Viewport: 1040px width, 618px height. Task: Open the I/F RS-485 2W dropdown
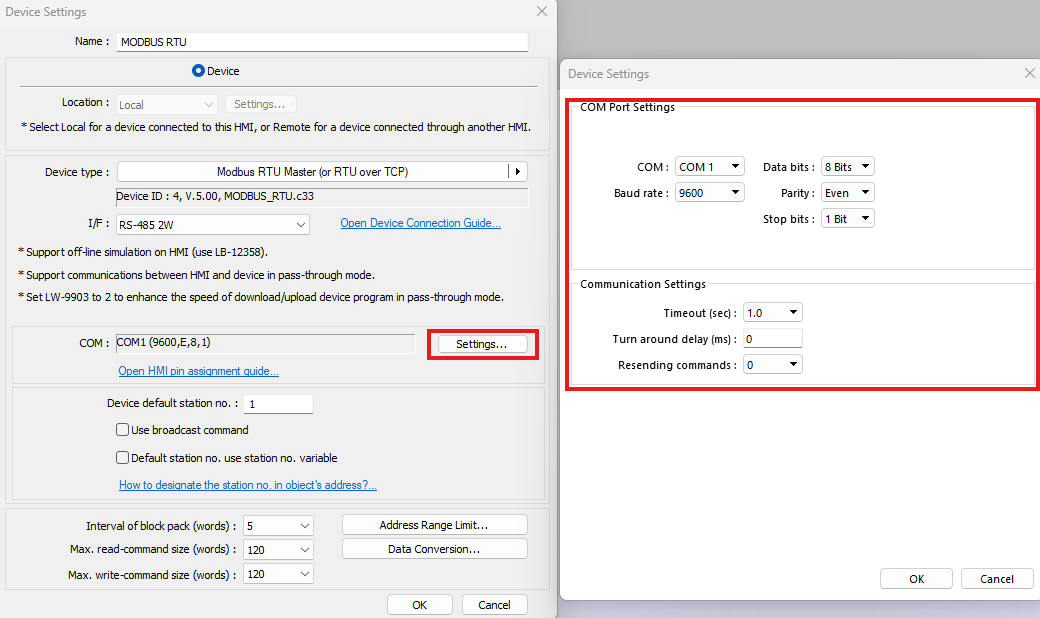coord(212,225)
